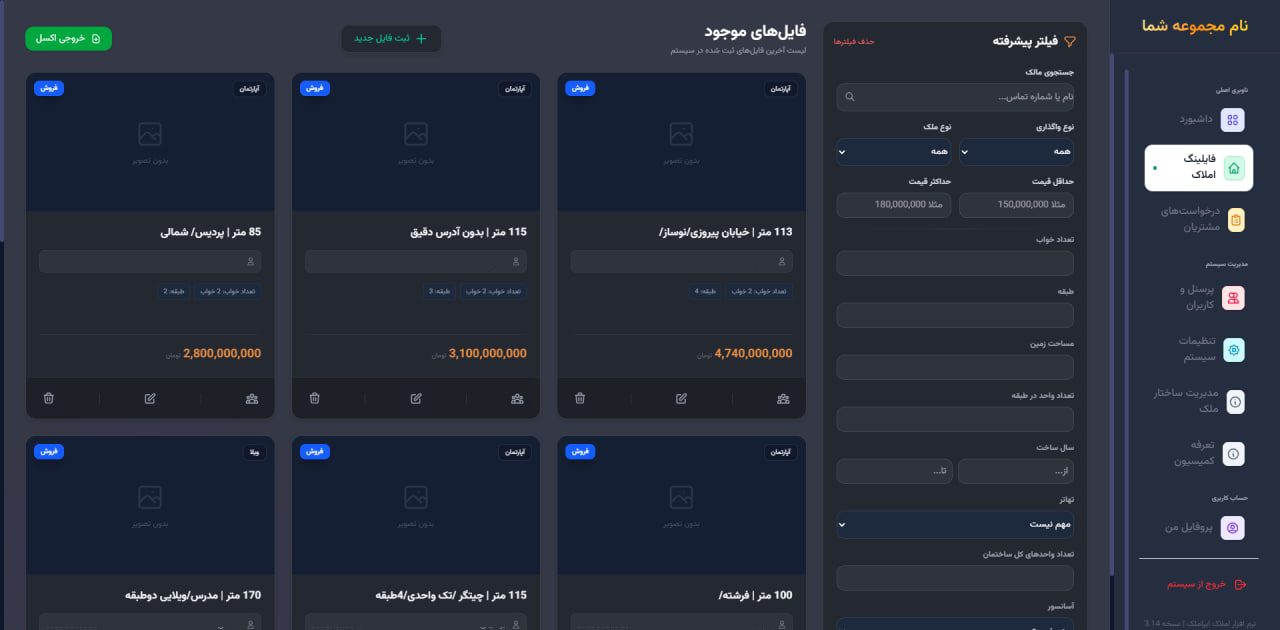
Task: Delete the 113 متر خیابان پیروزی listing
Action: [580, 398]
